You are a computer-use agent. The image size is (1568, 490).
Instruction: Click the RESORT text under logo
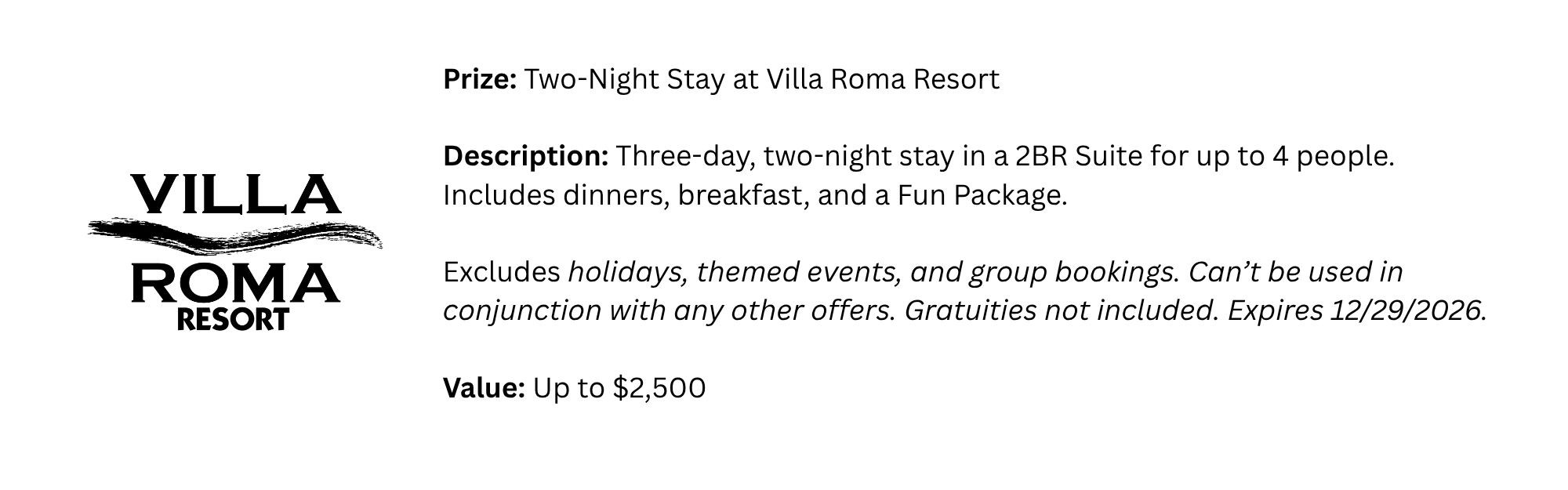[x=234, y=319]
